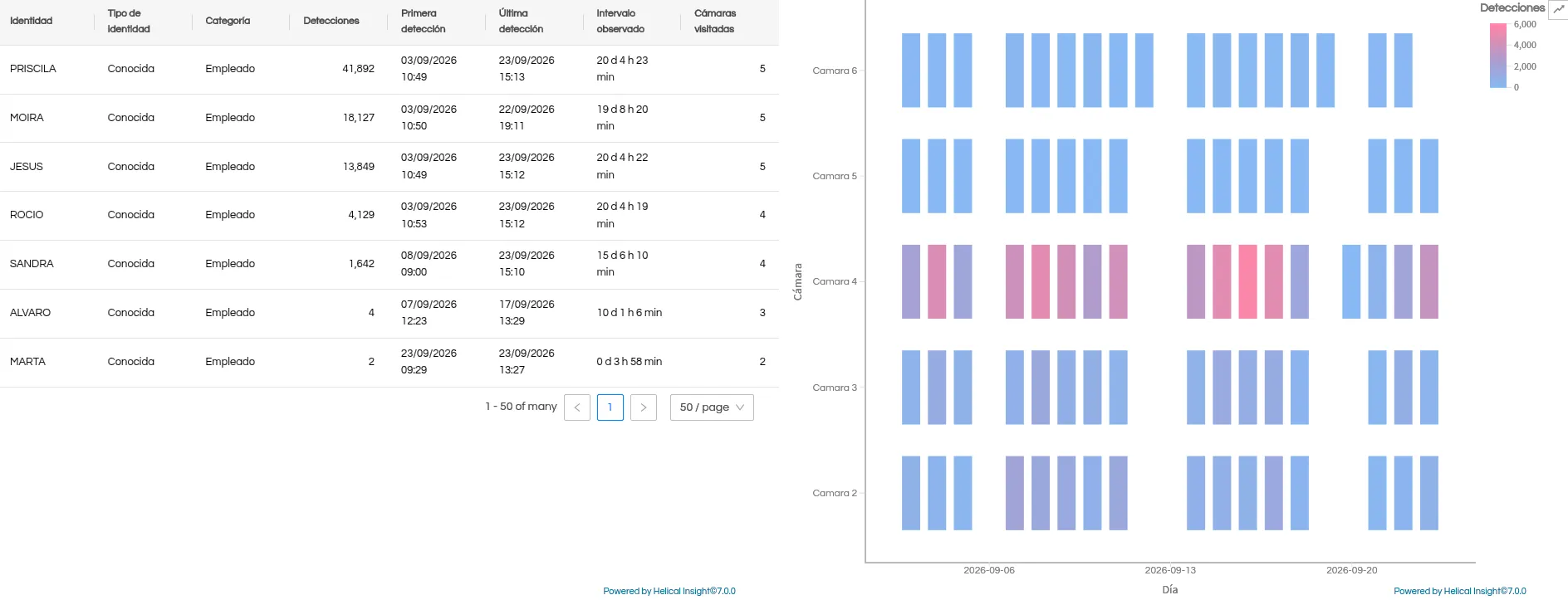Click the 1,642 detections value
Viewport: 1568px width, 600px height.
tap(361, 264)
